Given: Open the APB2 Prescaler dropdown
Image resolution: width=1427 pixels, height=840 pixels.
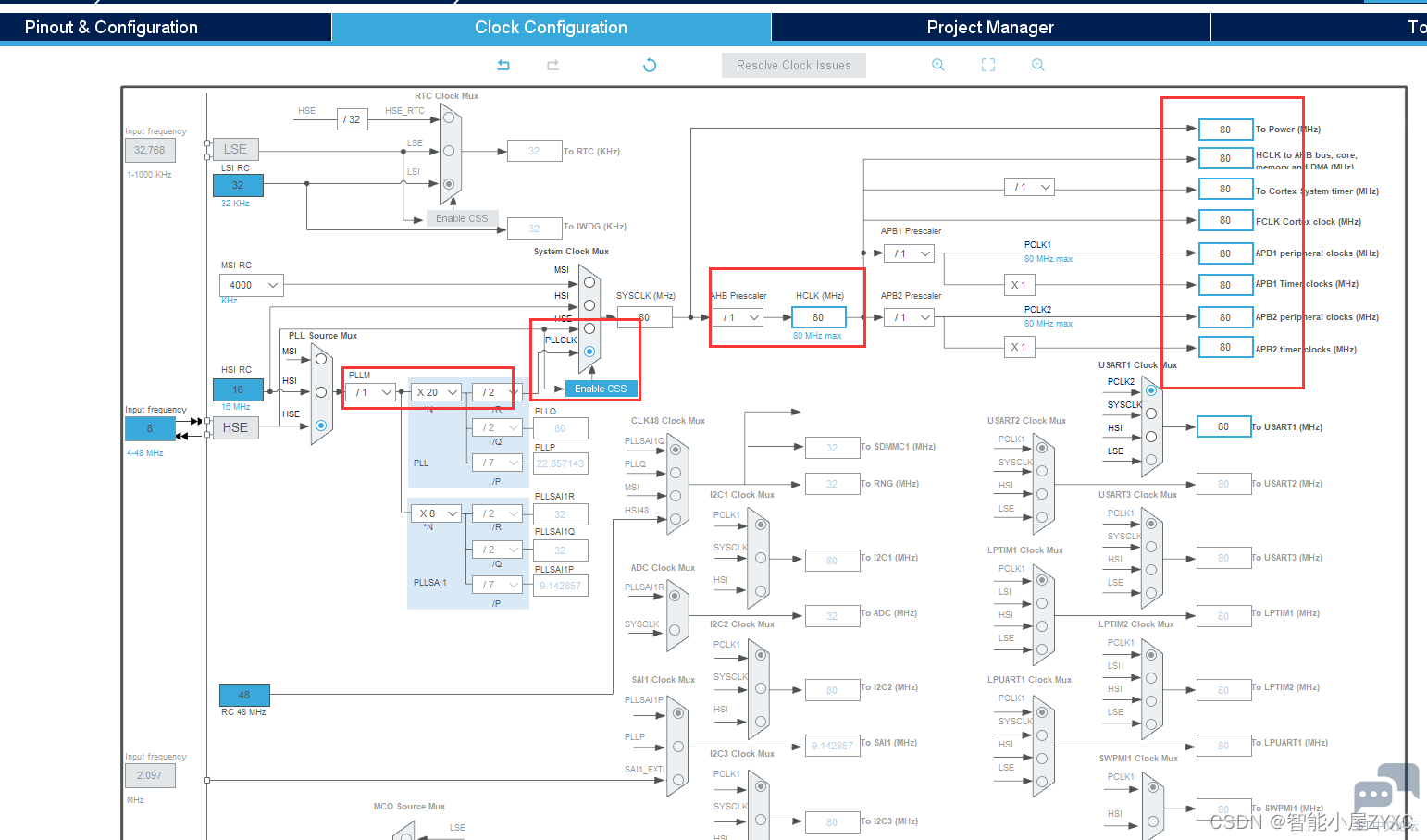Looking at the screenshot, I should coord(910,317).
